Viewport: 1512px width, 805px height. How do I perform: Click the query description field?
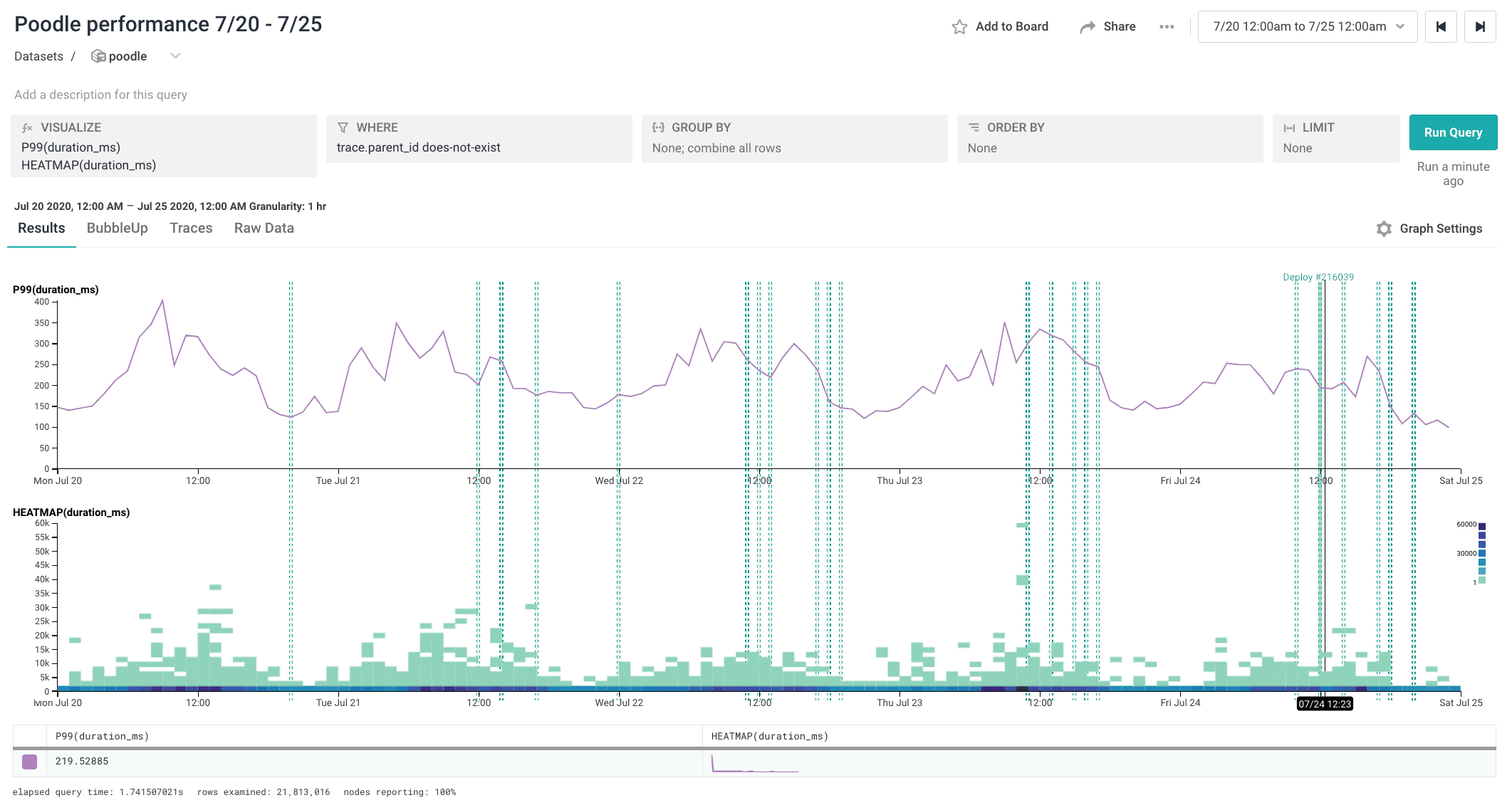pyautogui.click(x=100, y=95)
